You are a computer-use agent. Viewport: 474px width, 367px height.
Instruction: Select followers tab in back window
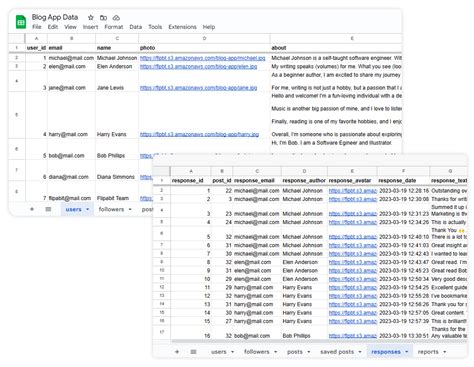[x=111, y=209]
